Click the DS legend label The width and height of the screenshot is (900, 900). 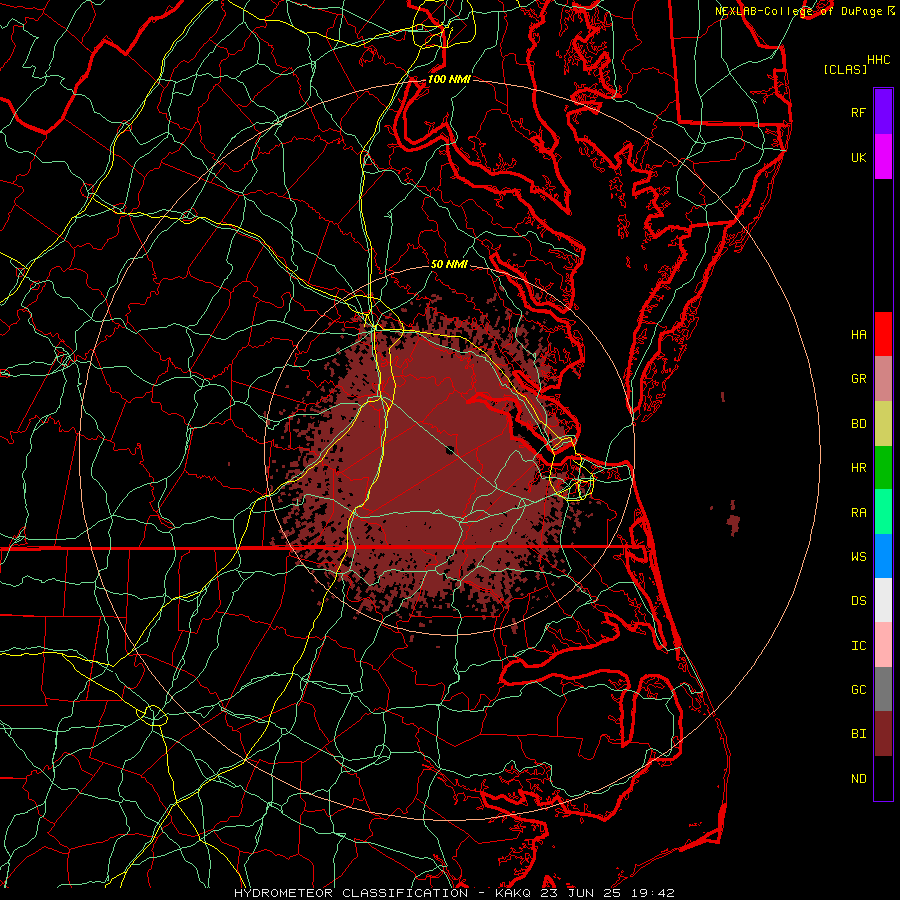click(858, 601)
